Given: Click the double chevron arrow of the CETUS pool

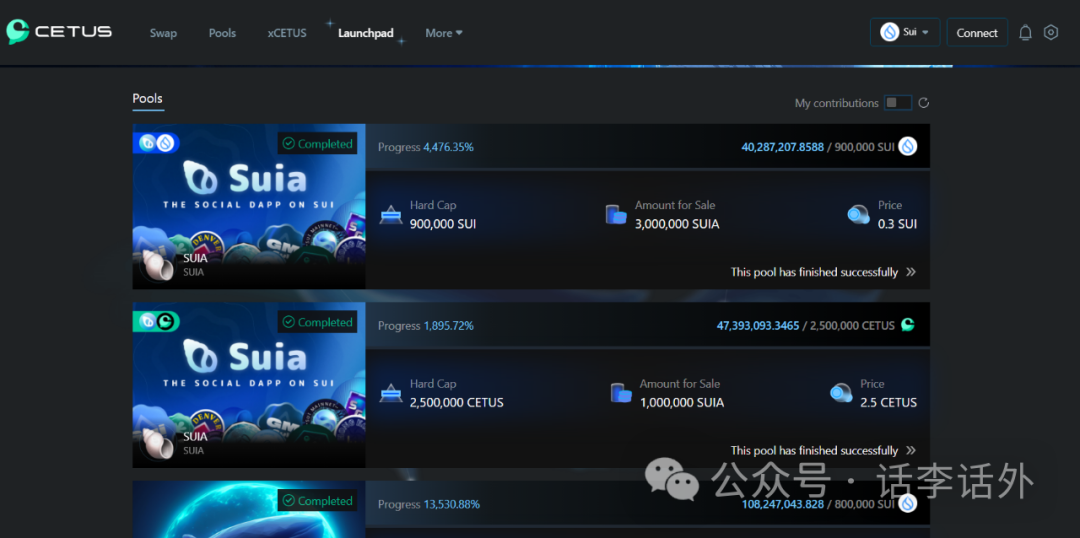Looking at the screenshot, I should 911,451.
